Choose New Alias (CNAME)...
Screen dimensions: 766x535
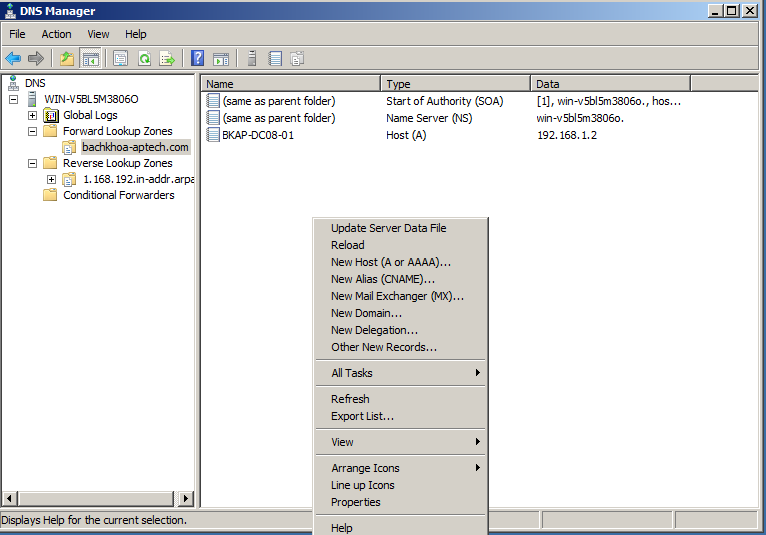coord(401,279)
